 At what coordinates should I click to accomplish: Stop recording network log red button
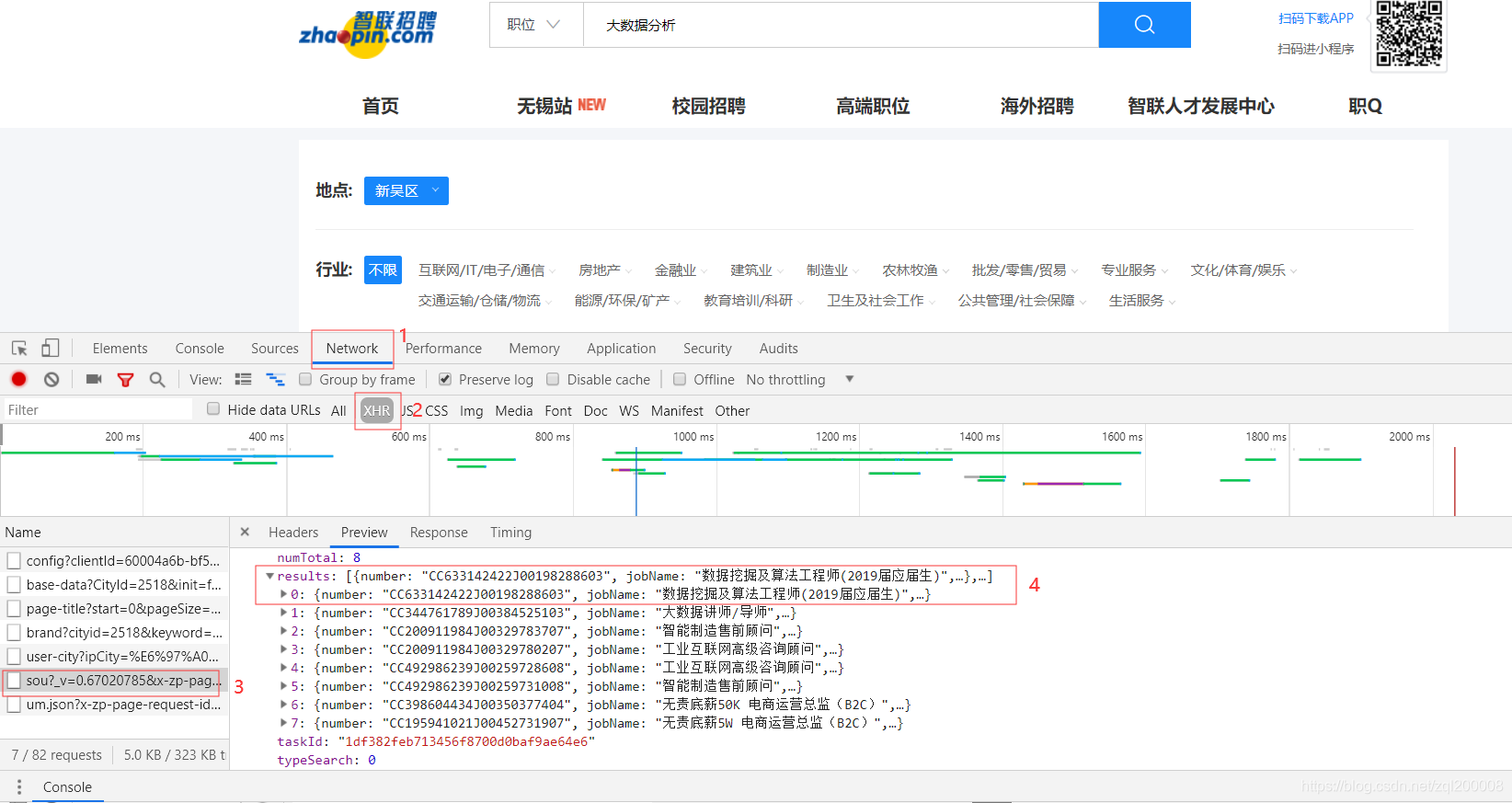(x=19, y=379)
